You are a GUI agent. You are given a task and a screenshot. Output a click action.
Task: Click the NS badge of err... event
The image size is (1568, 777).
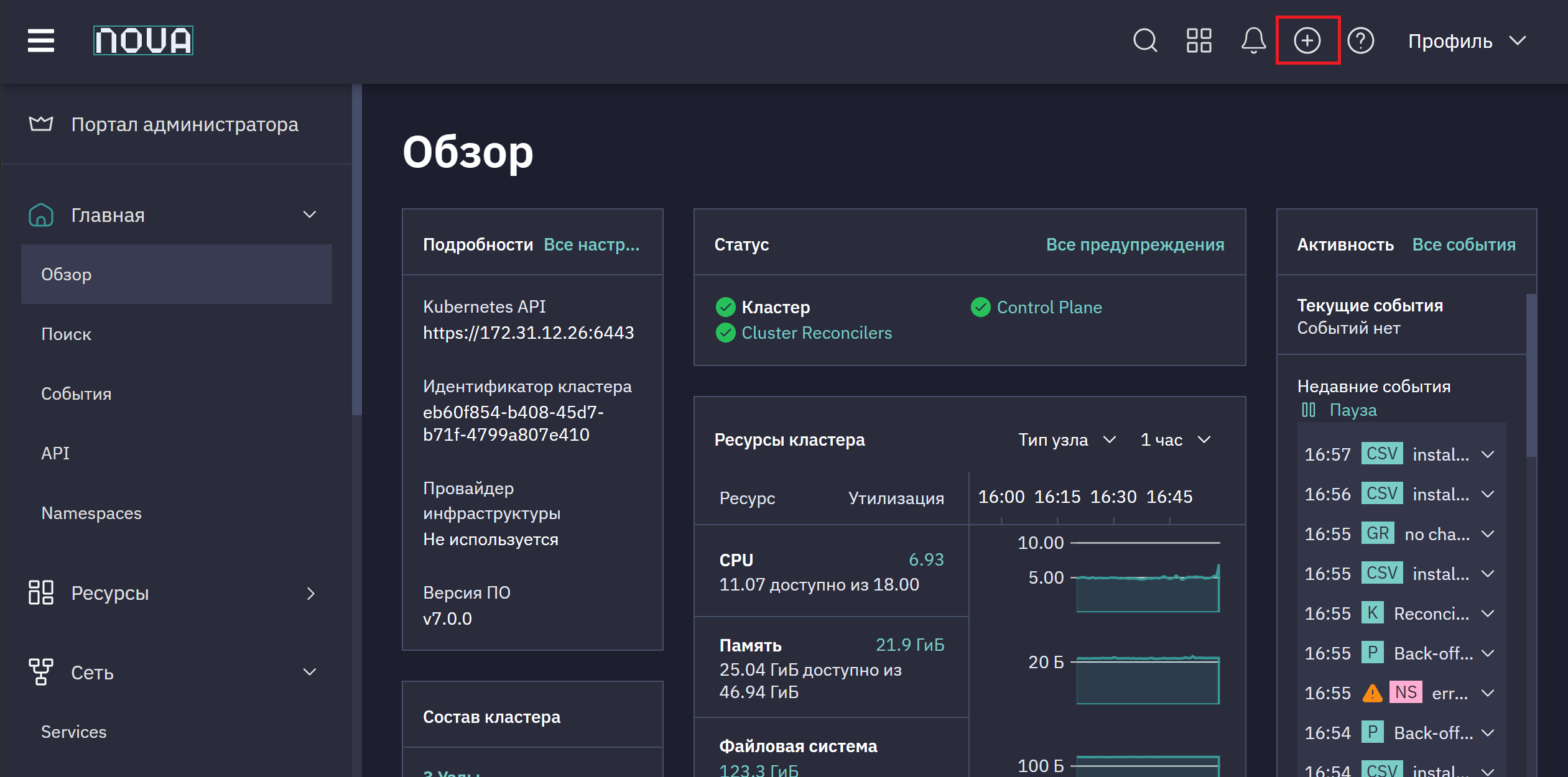(1406, 692)
